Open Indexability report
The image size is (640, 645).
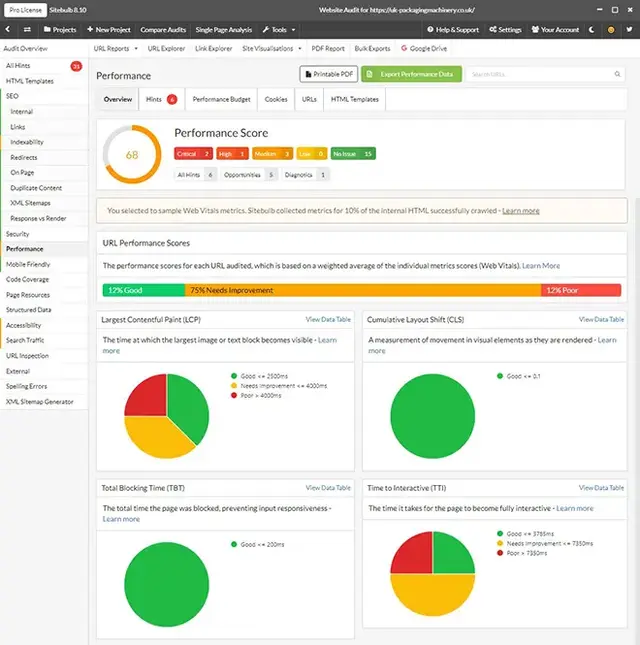point(27,142)
